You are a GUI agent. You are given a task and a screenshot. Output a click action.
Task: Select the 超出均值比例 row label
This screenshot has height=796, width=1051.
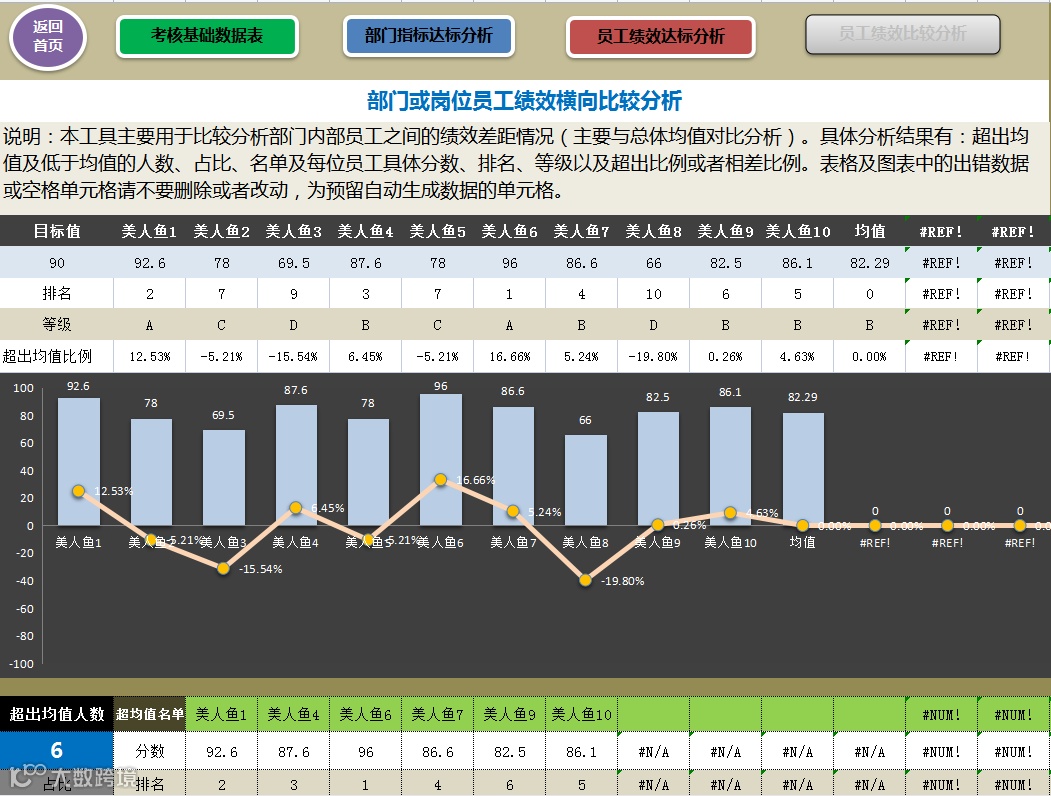[x=57, y=356]
